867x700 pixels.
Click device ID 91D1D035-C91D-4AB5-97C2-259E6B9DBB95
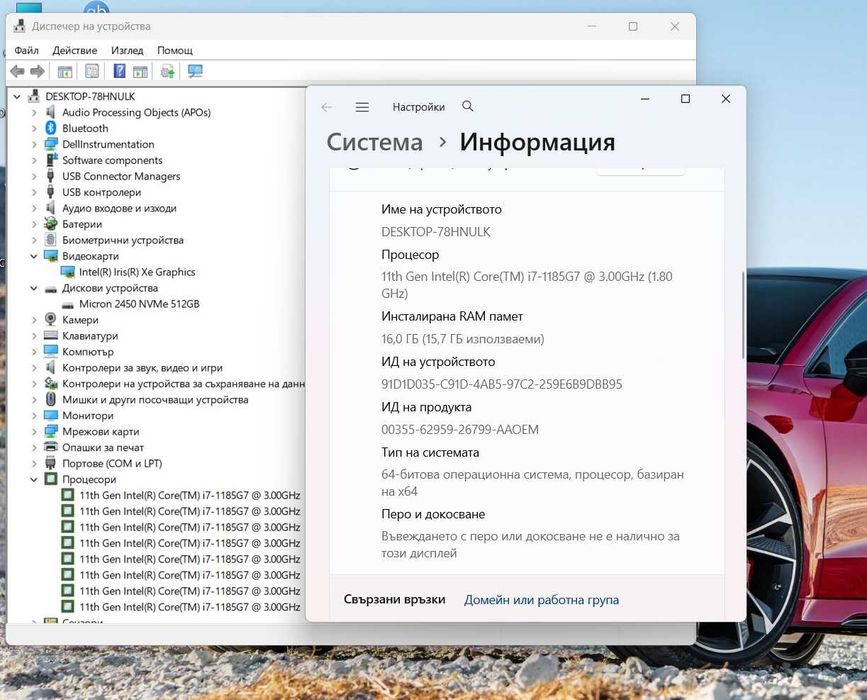(x=502, y=384)
